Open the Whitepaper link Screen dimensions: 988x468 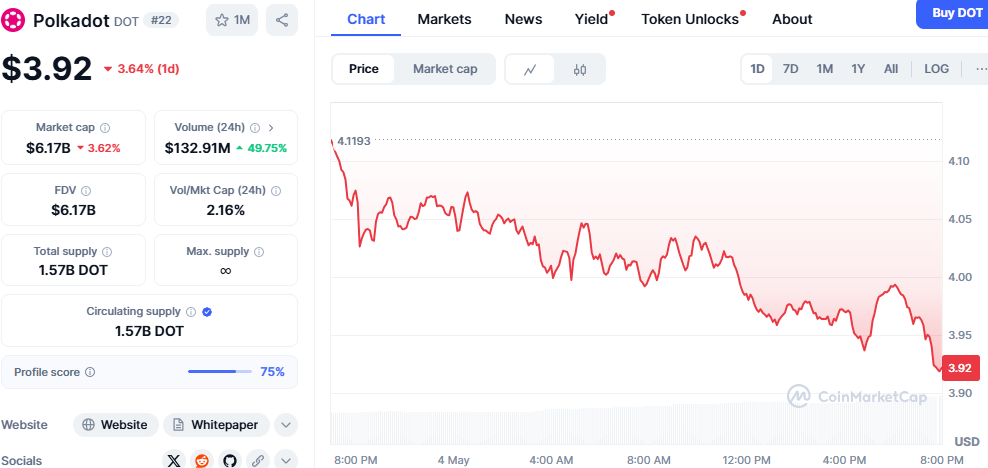tap(217, 425)
